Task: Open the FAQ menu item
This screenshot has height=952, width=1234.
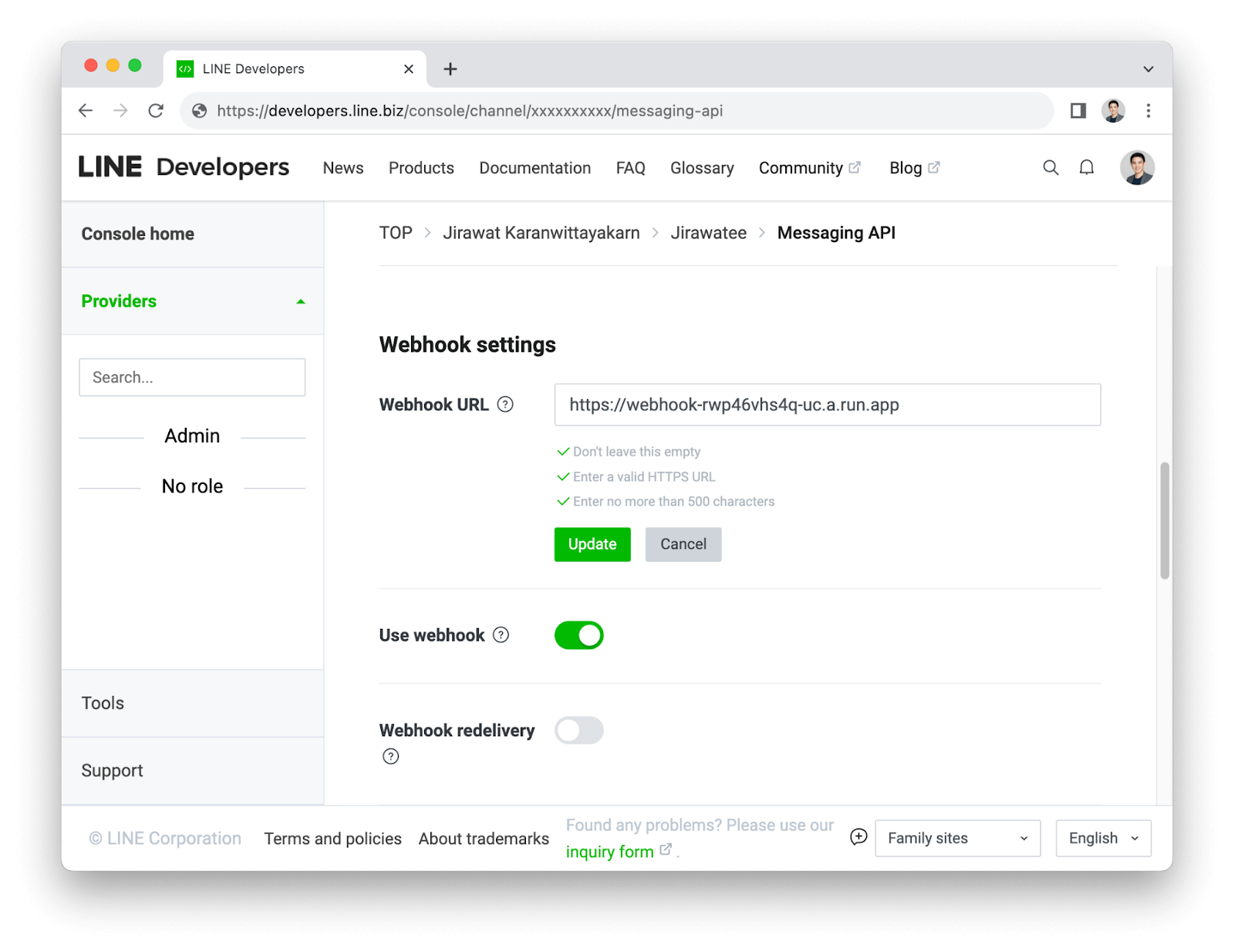Action: 630,168
